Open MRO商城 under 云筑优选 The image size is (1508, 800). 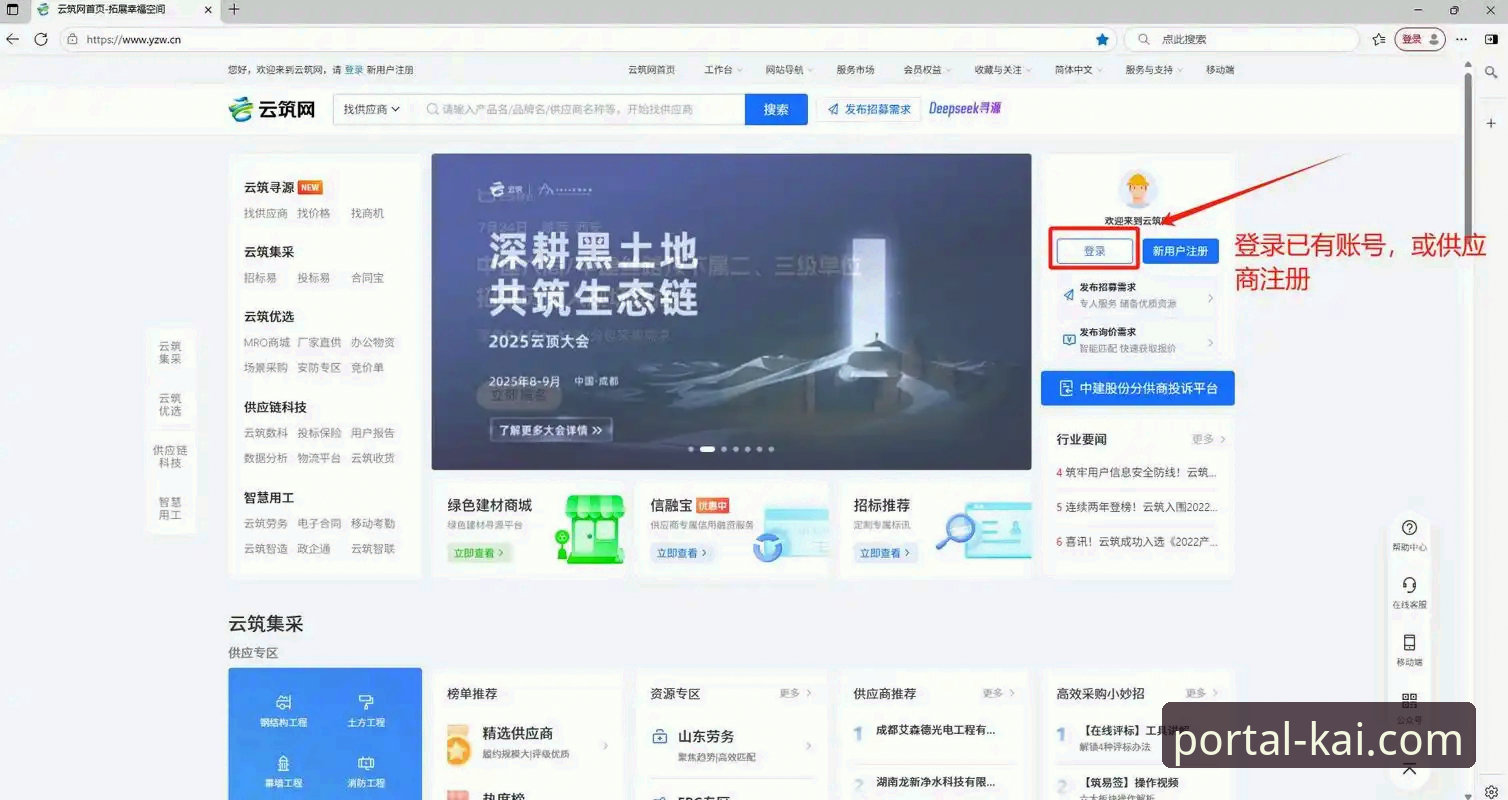(x=267, y=342)
